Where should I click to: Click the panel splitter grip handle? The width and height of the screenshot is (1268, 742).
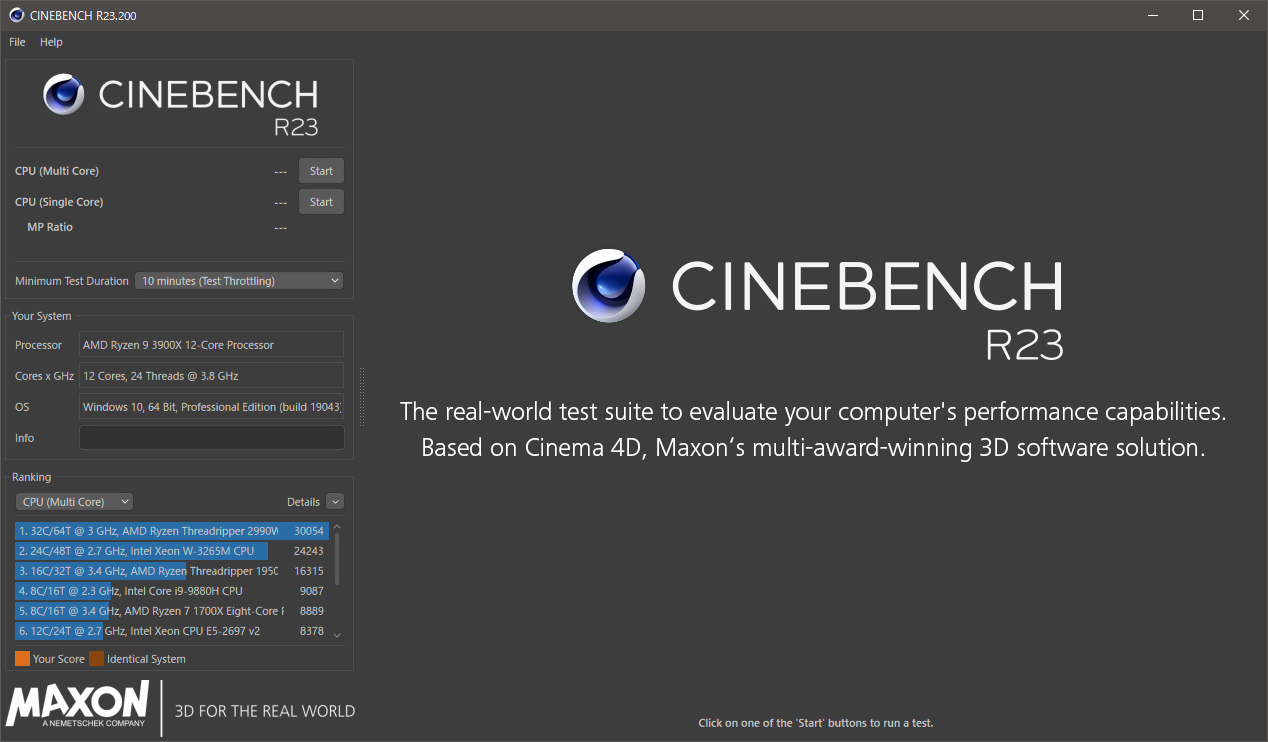(x=362, y=397)
